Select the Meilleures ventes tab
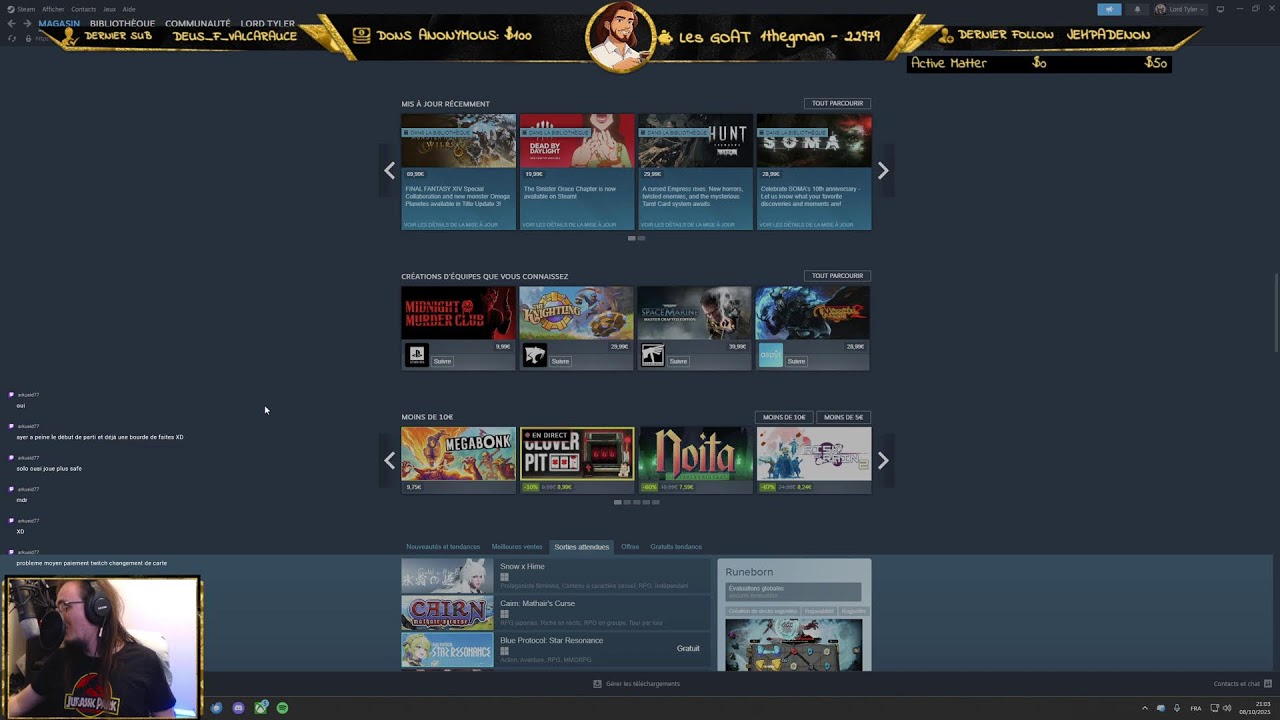The width and height of the screenshot is (1280, 720). point(517,547)
